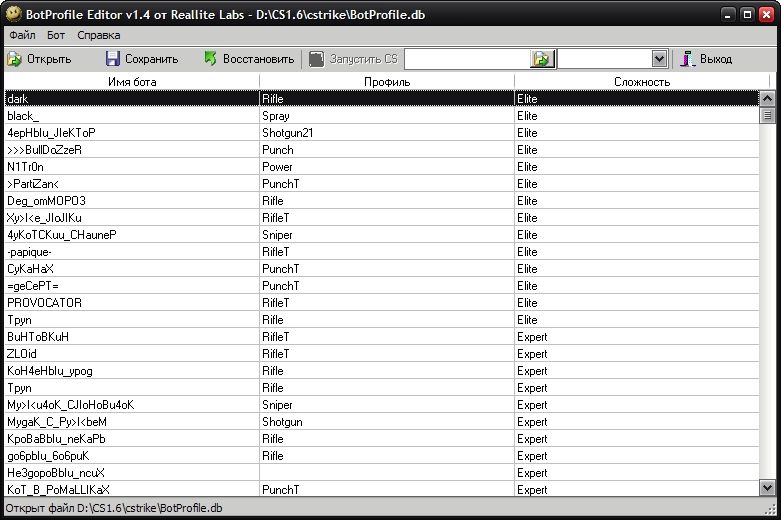Image resolution: width=781 pixels, height=520 pixels.
Task: Click the greyed Запустить CS icon
Action: 316,59
